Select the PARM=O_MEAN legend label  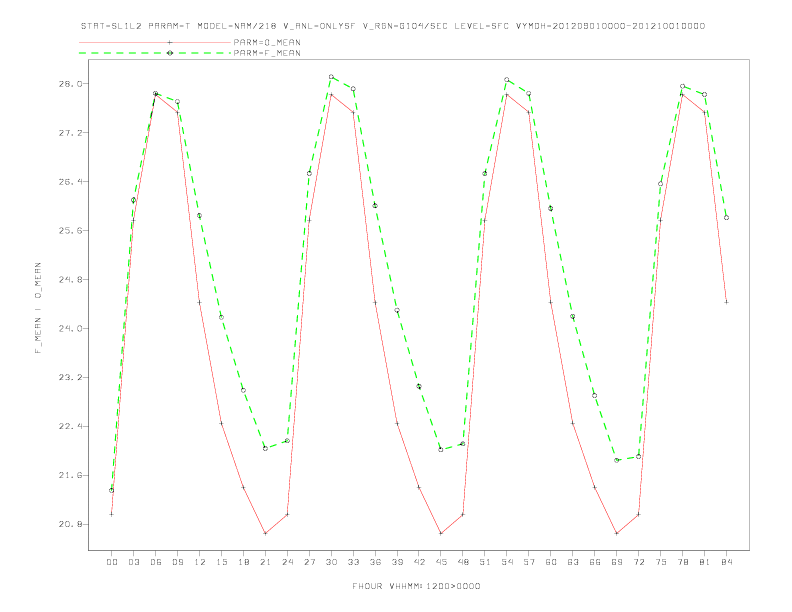267,42
